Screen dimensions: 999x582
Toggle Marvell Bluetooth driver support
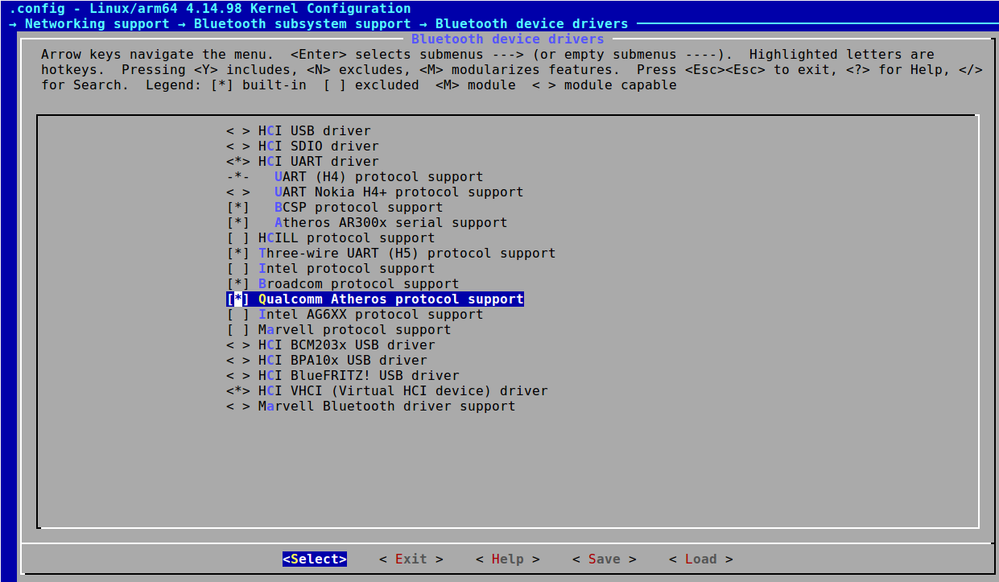(x=371, y=406)
